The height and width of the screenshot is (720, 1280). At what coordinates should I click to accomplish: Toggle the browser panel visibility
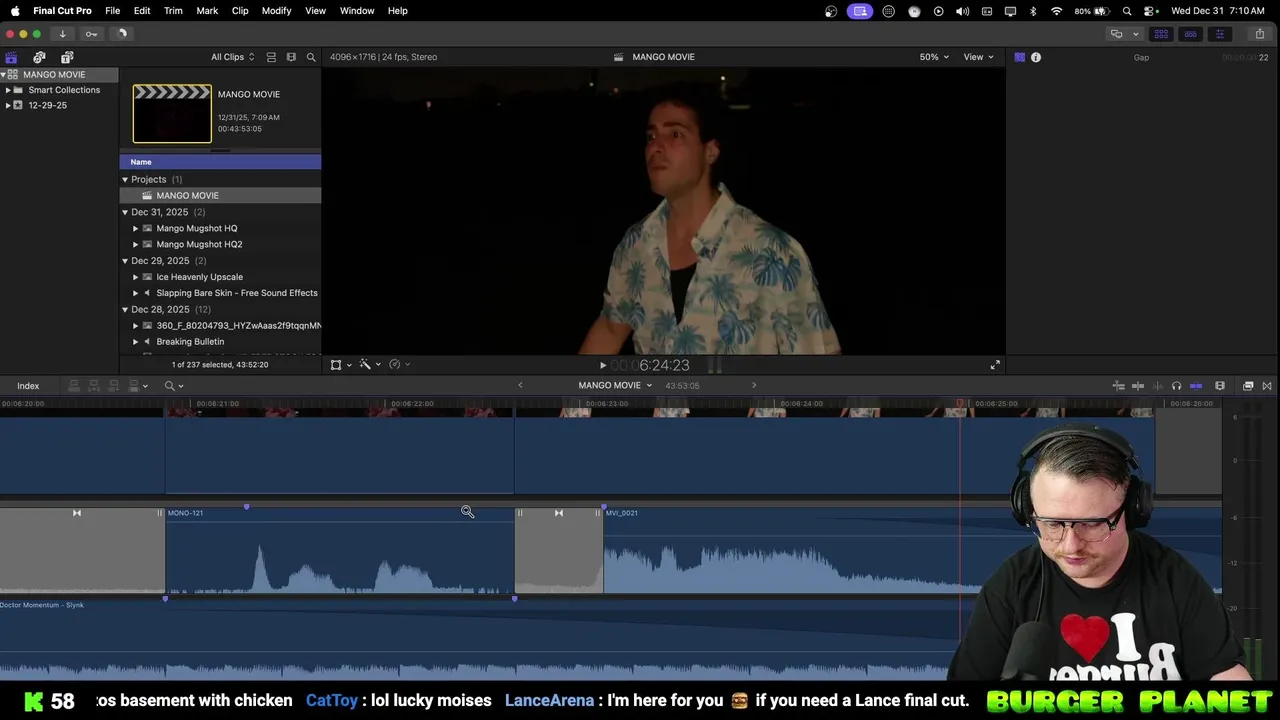pyautogui.click(x=1161, y=34)
